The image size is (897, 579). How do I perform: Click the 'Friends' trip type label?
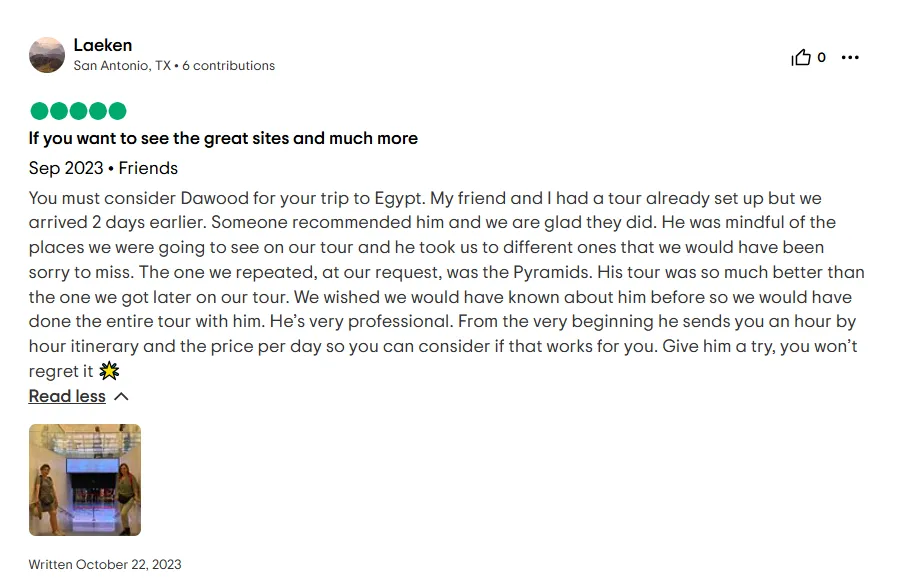148,168
